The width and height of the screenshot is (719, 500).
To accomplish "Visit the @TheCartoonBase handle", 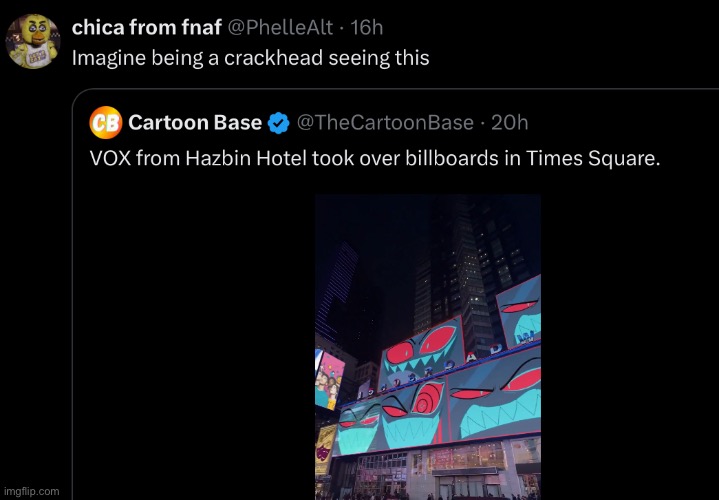I will tap(386, 123).
